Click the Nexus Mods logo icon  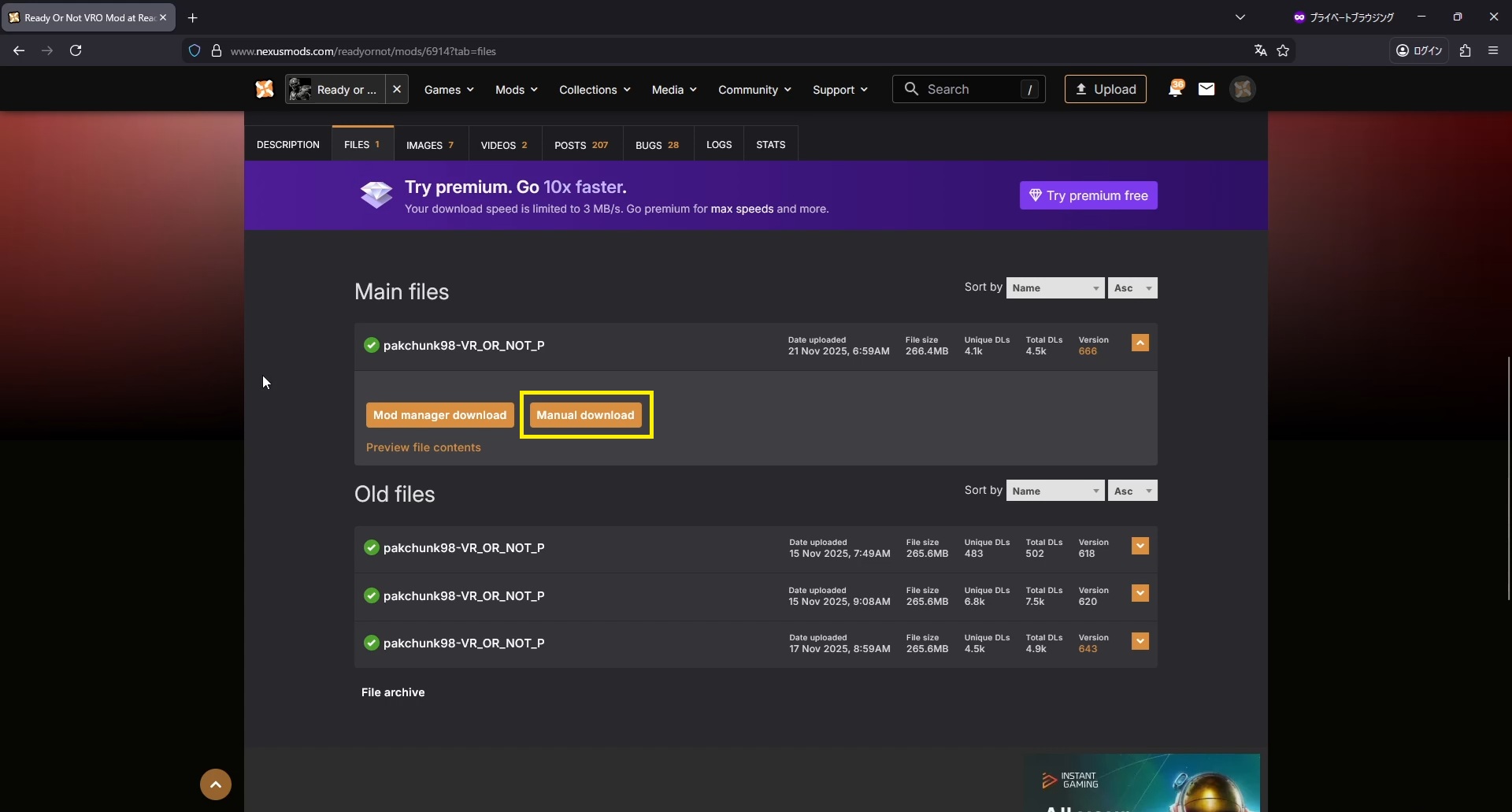tap(265, 89)
